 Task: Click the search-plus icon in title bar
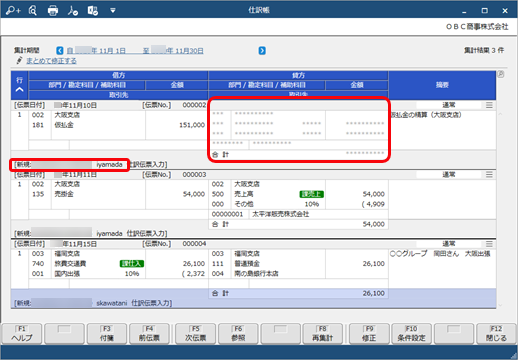(13, 10)
